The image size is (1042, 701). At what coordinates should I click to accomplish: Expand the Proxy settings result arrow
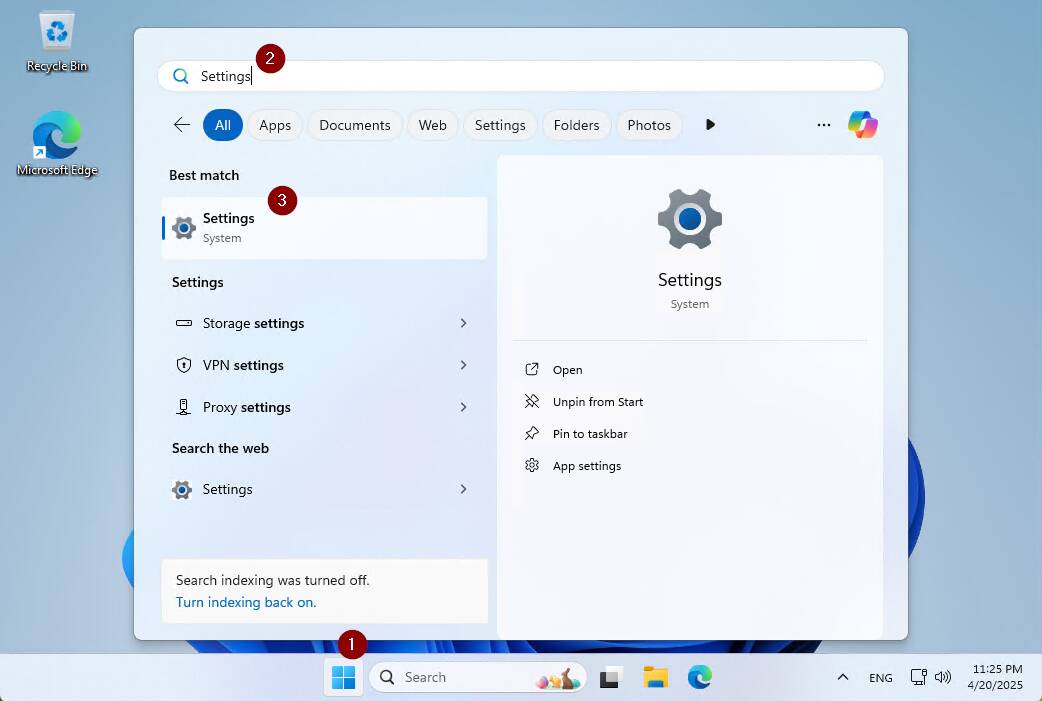tap(463, 407)
